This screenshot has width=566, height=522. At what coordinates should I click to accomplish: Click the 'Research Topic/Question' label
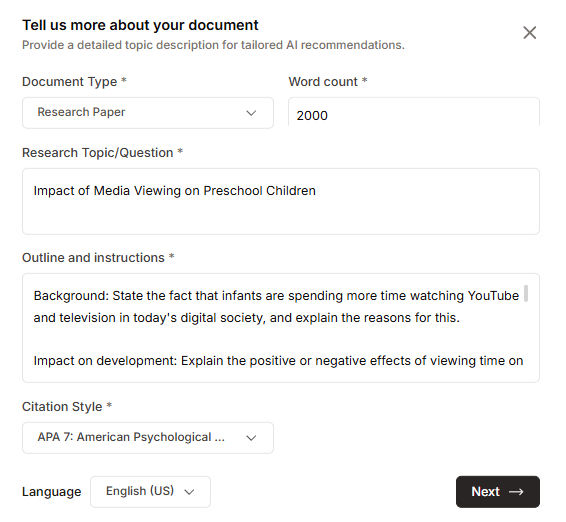click(x=98, y=153)
